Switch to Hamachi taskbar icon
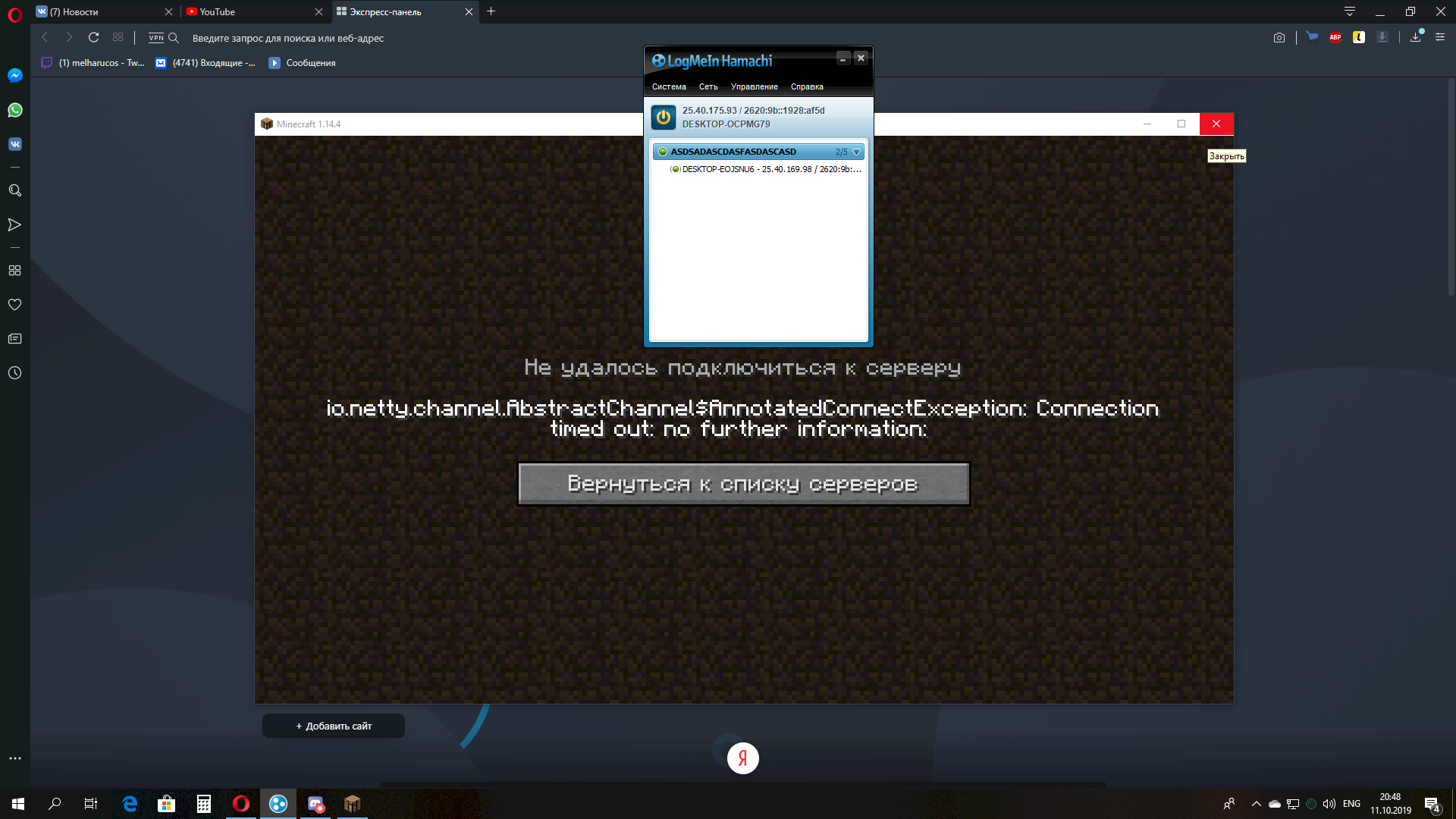Viewport: 1456px width, 819px height. [278, 804]
